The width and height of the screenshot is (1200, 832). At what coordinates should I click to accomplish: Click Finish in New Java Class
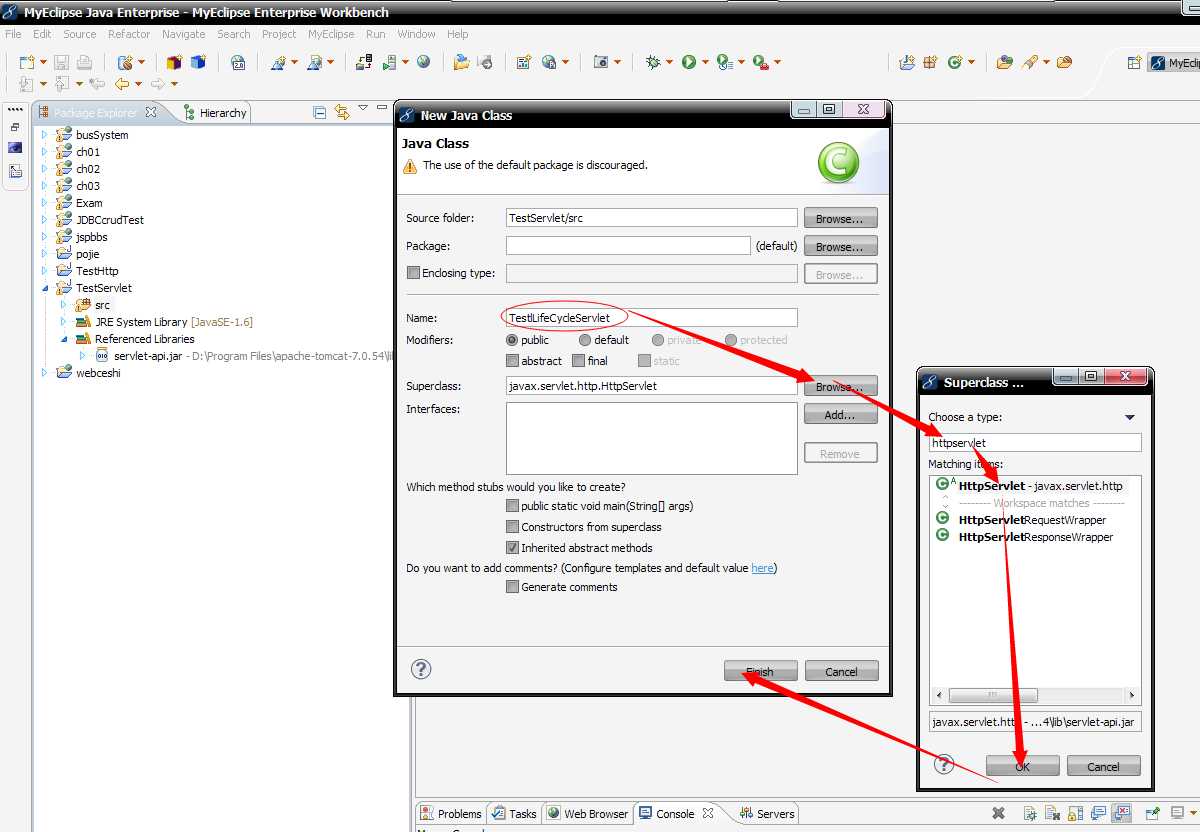(761, 671)
